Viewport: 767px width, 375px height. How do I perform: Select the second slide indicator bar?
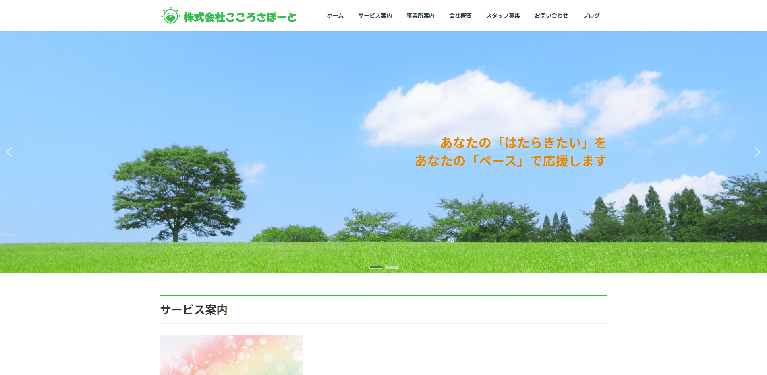(x=391, y=267)
